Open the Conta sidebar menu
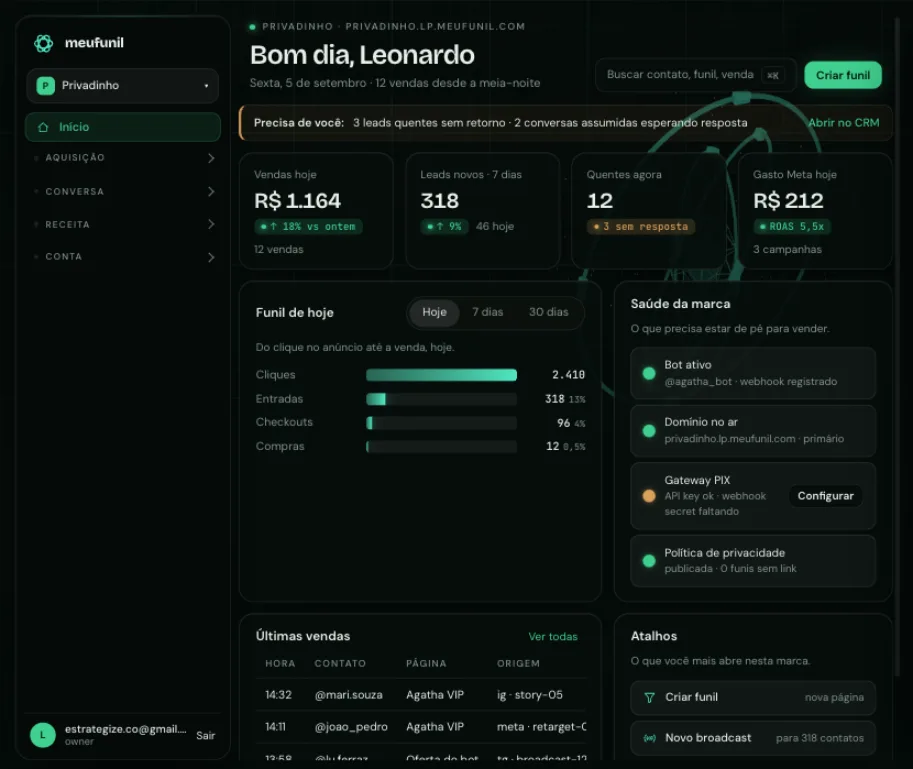 (123, 257)
